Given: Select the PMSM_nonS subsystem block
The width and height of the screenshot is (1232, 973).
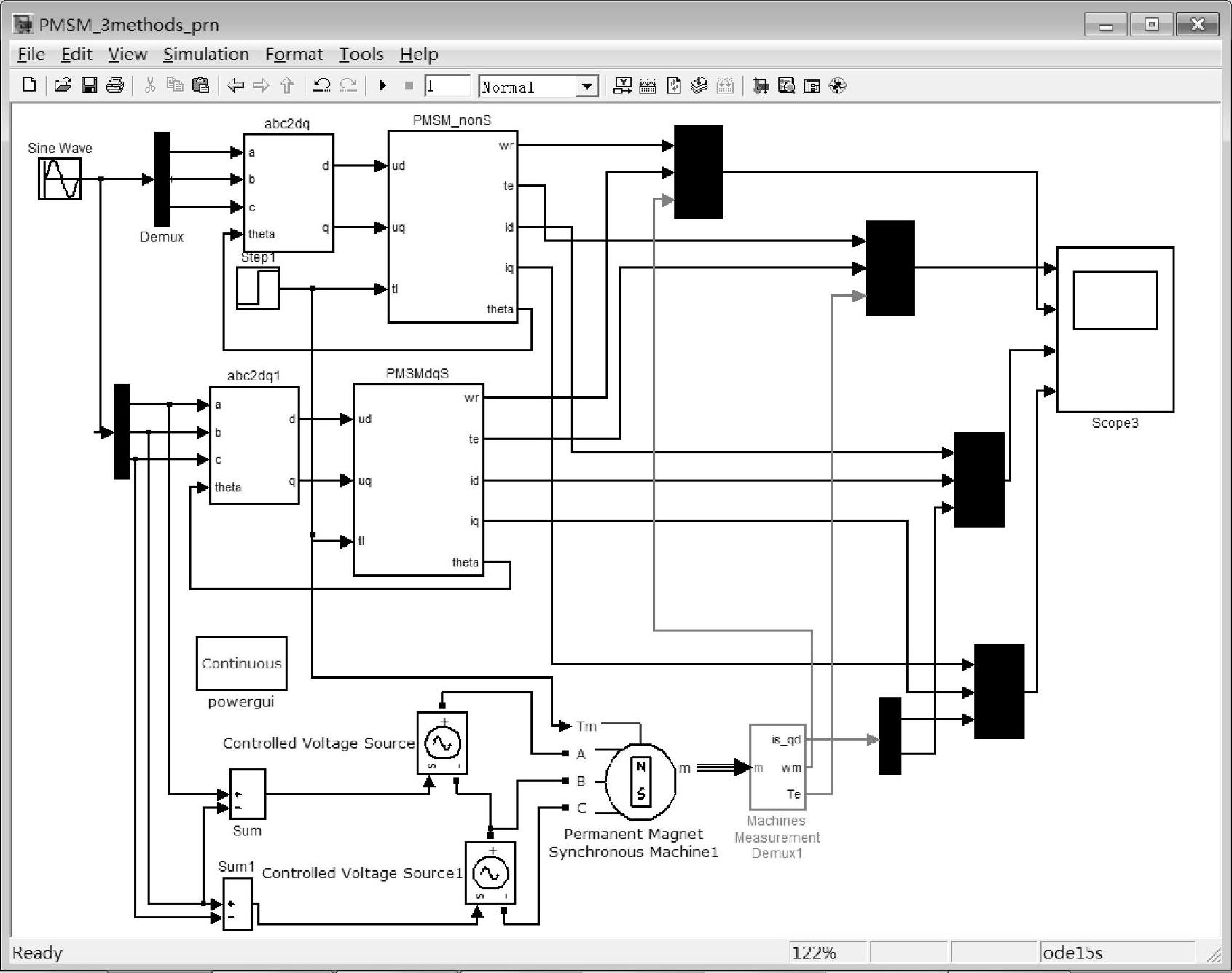Looking at the screenshot, I should [x=452, y=226].
